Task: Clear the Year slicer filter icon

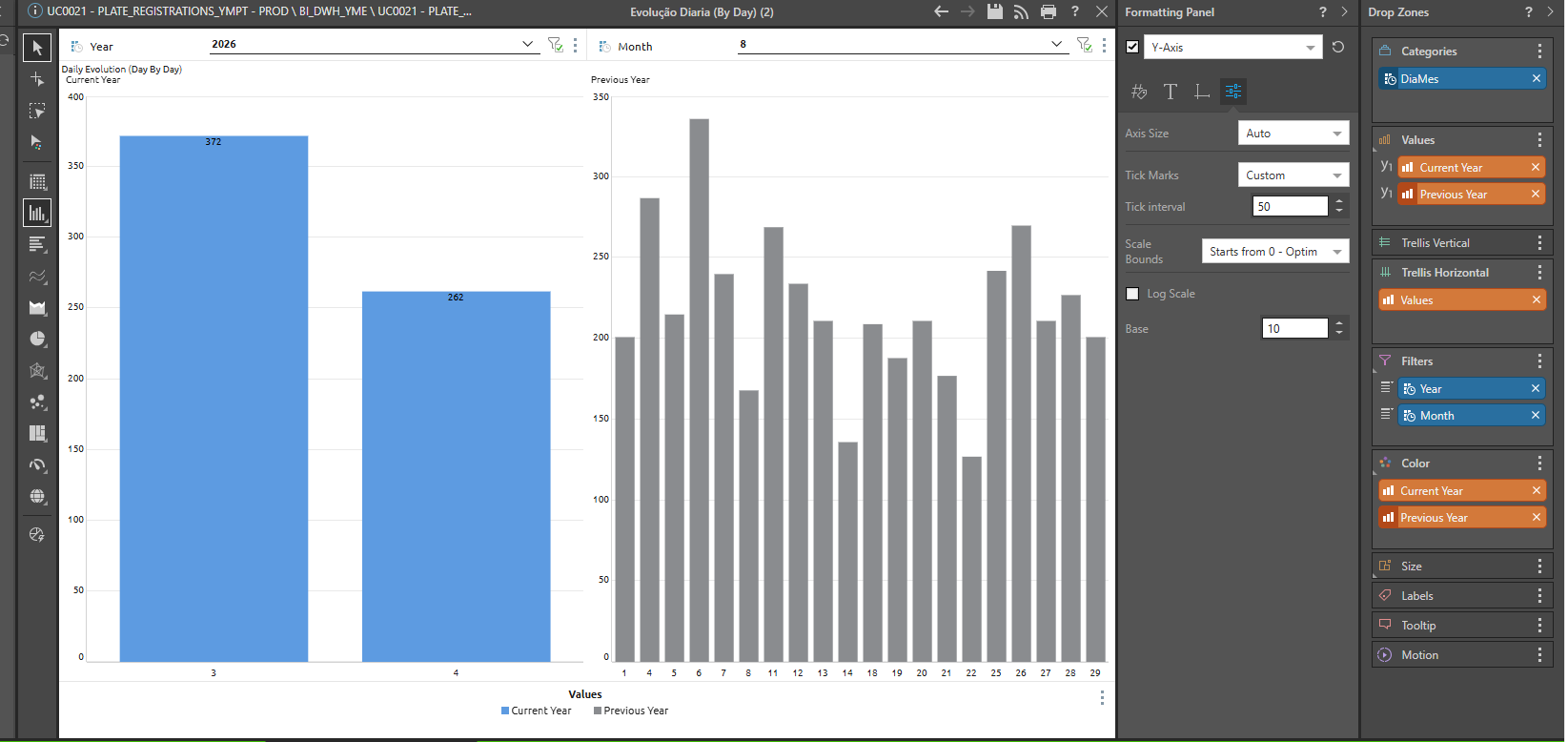Action: pos(555,45)
